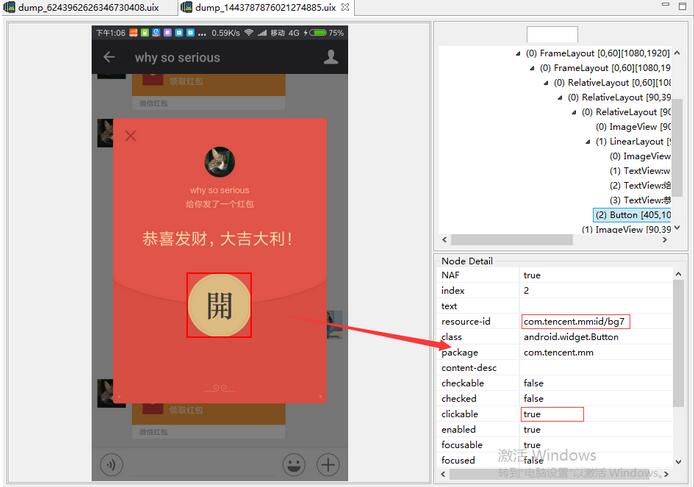Collapse the innermost RelativeLayout [90 node
694x487 pixels.
[574, 112]
